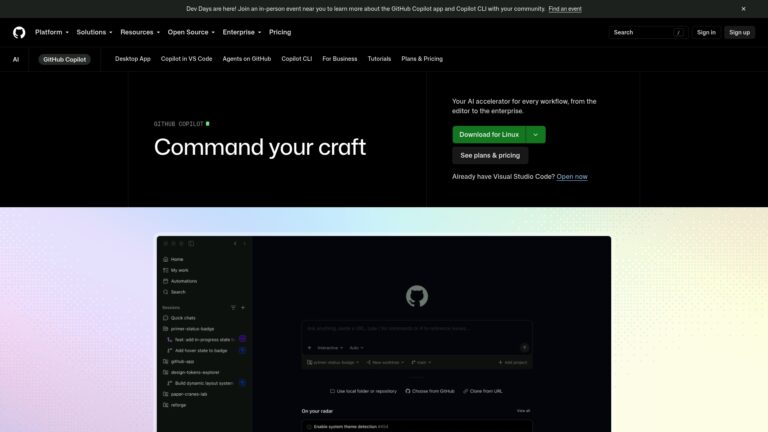Click the Sign in link
Viewport: 768px width, 432px height.
[x=706, y=32]
